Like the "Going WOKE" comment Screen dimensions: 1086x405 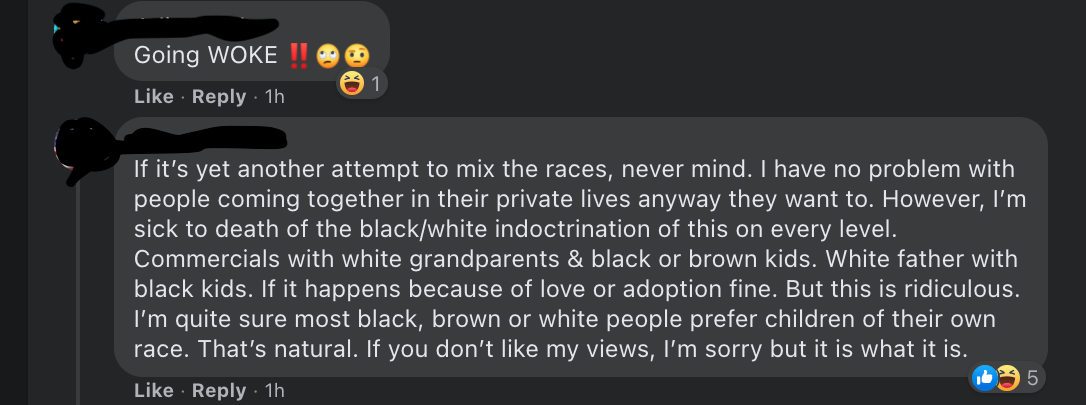tap(153, 97)
